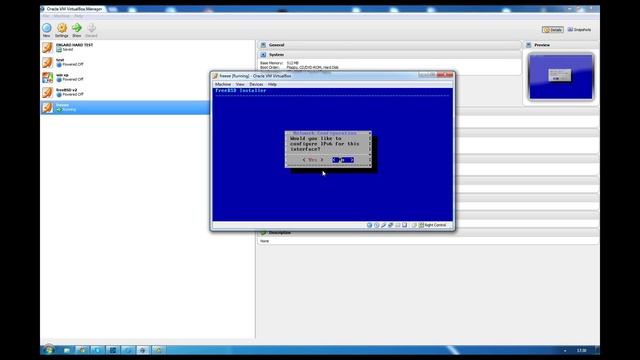
Task: Click the running machine's icon in list
Action: (x=47, y=107)
